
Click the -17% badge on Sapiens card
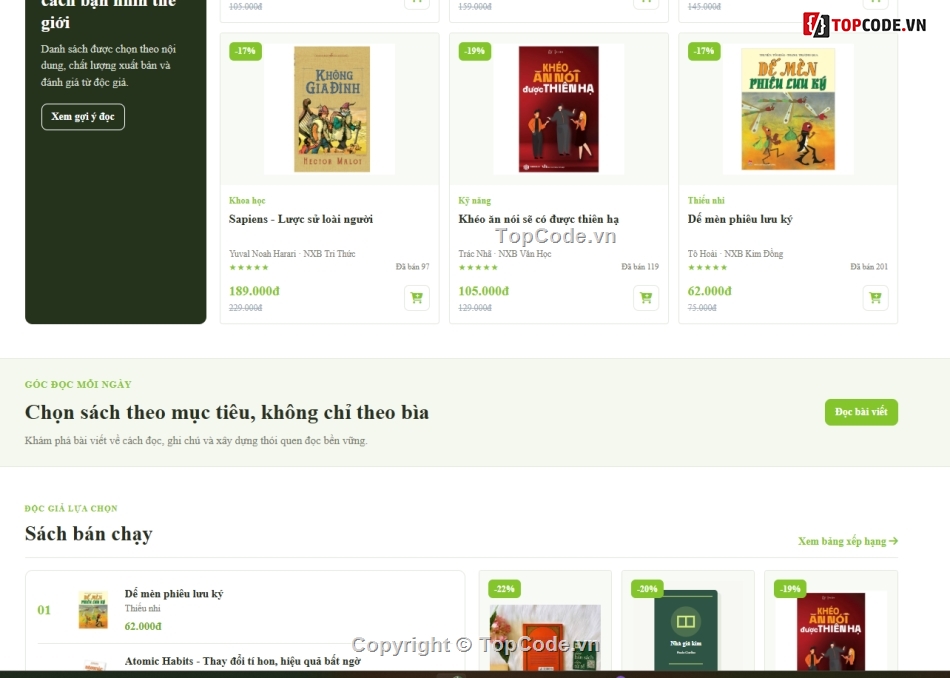[245, 51]
